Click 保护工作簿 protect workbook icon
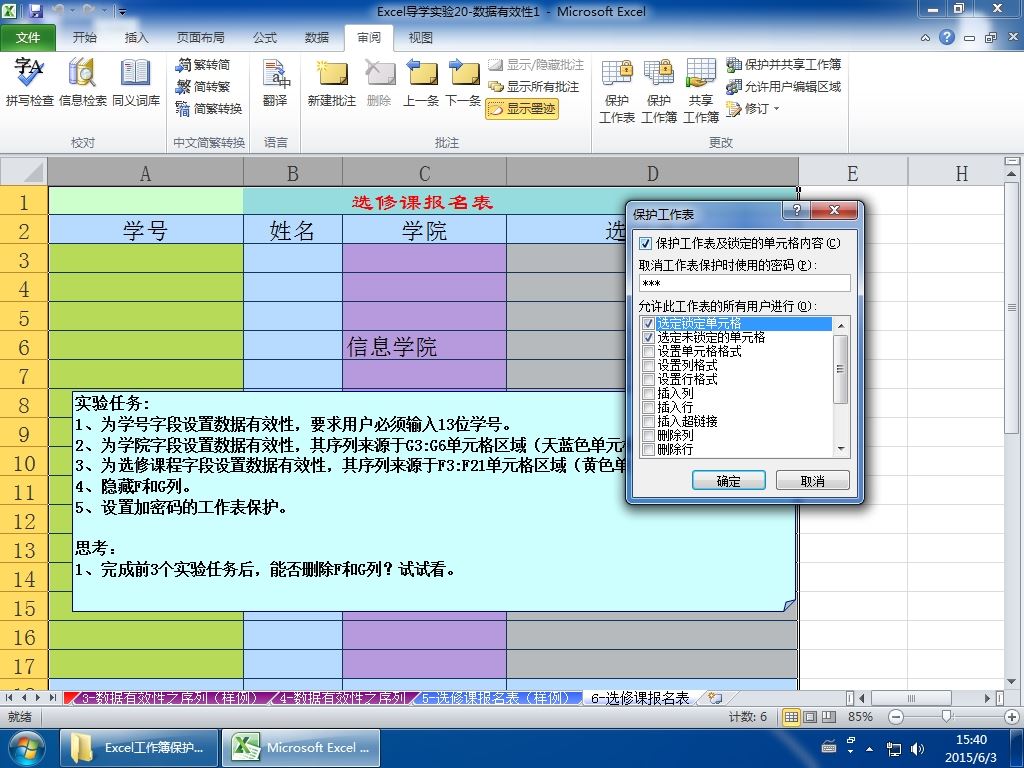Screen dimensions: 1024x768 coord(659,90)
